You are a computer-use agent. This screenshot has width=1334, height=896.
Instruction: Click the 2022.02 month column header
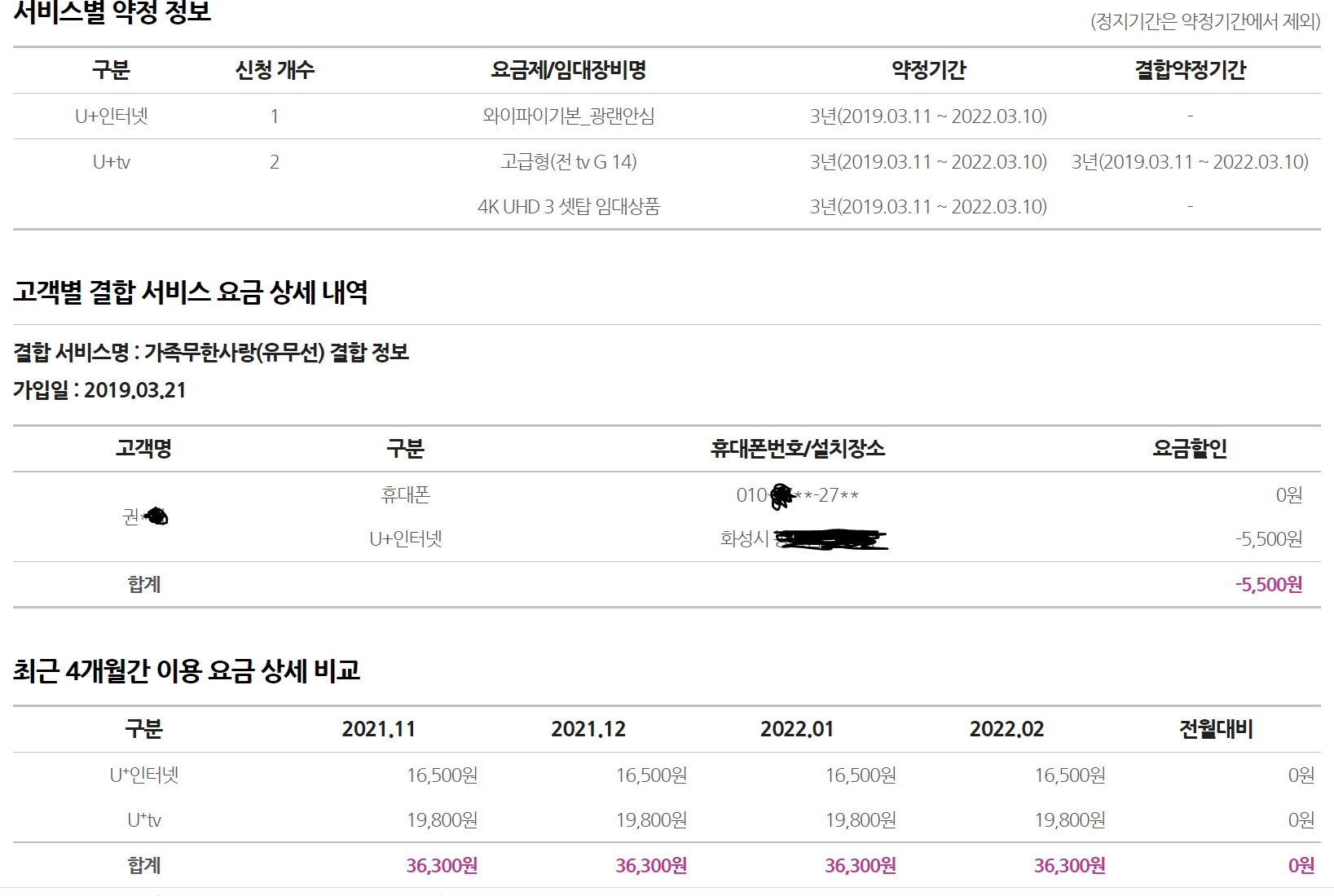click(x=1006, y=729)
